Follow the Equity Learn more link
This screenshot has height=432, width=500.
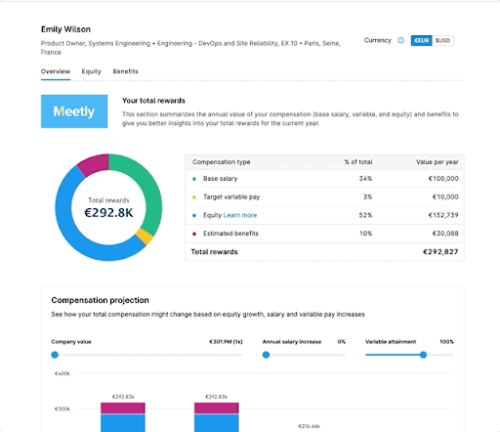(x=240, y=215)
